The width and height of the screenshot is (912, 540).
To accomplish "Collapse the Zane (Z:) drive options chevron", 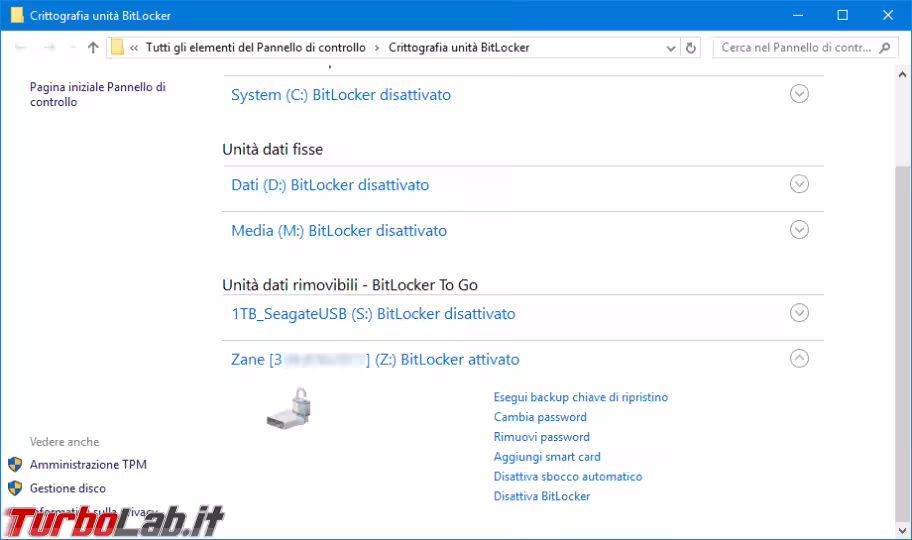I will tap(799, 358).
